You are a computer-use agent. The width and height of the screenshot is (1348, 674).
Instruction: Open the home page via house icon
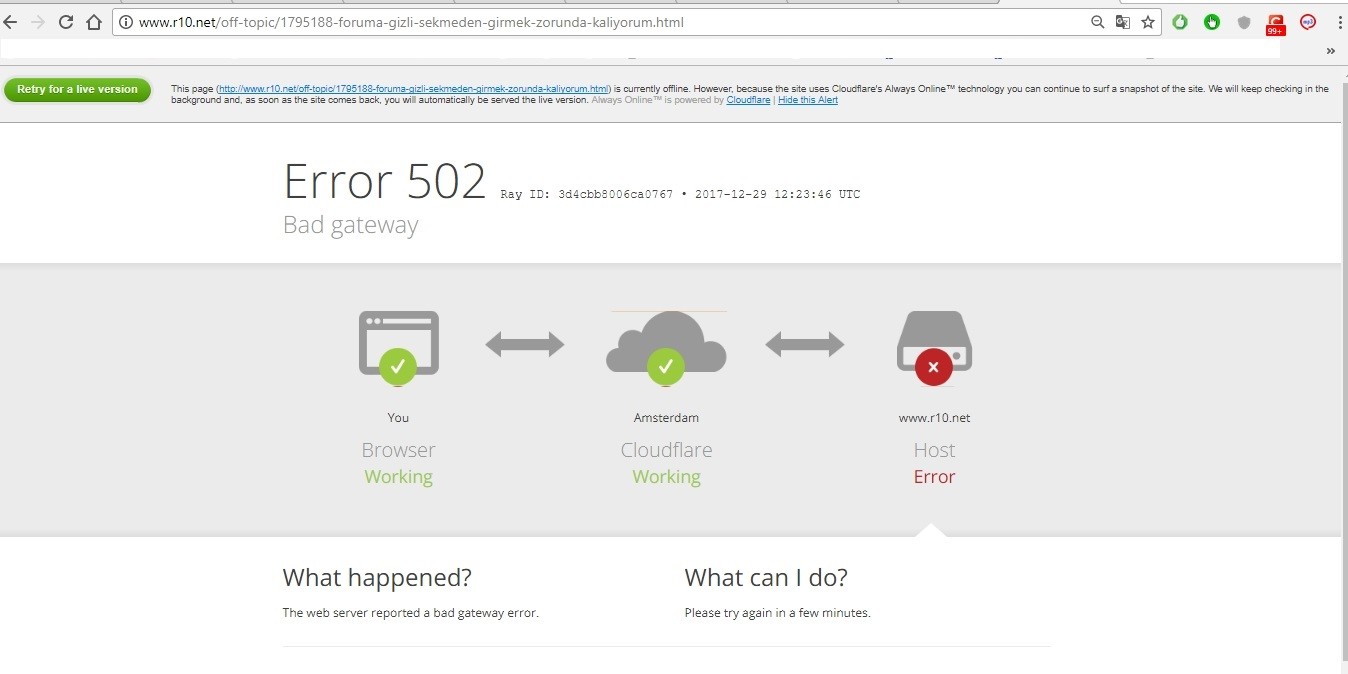pyautogui.click(x=94, y=22)
